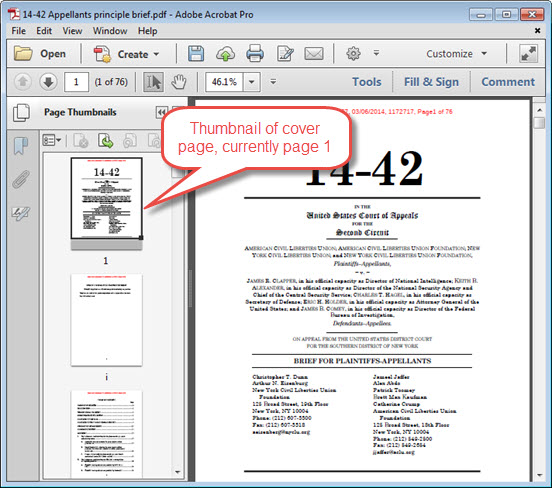Click the Edit text document icon
Image resolution: width=552 pixels, height=488 pixels.
pos(285,54)
